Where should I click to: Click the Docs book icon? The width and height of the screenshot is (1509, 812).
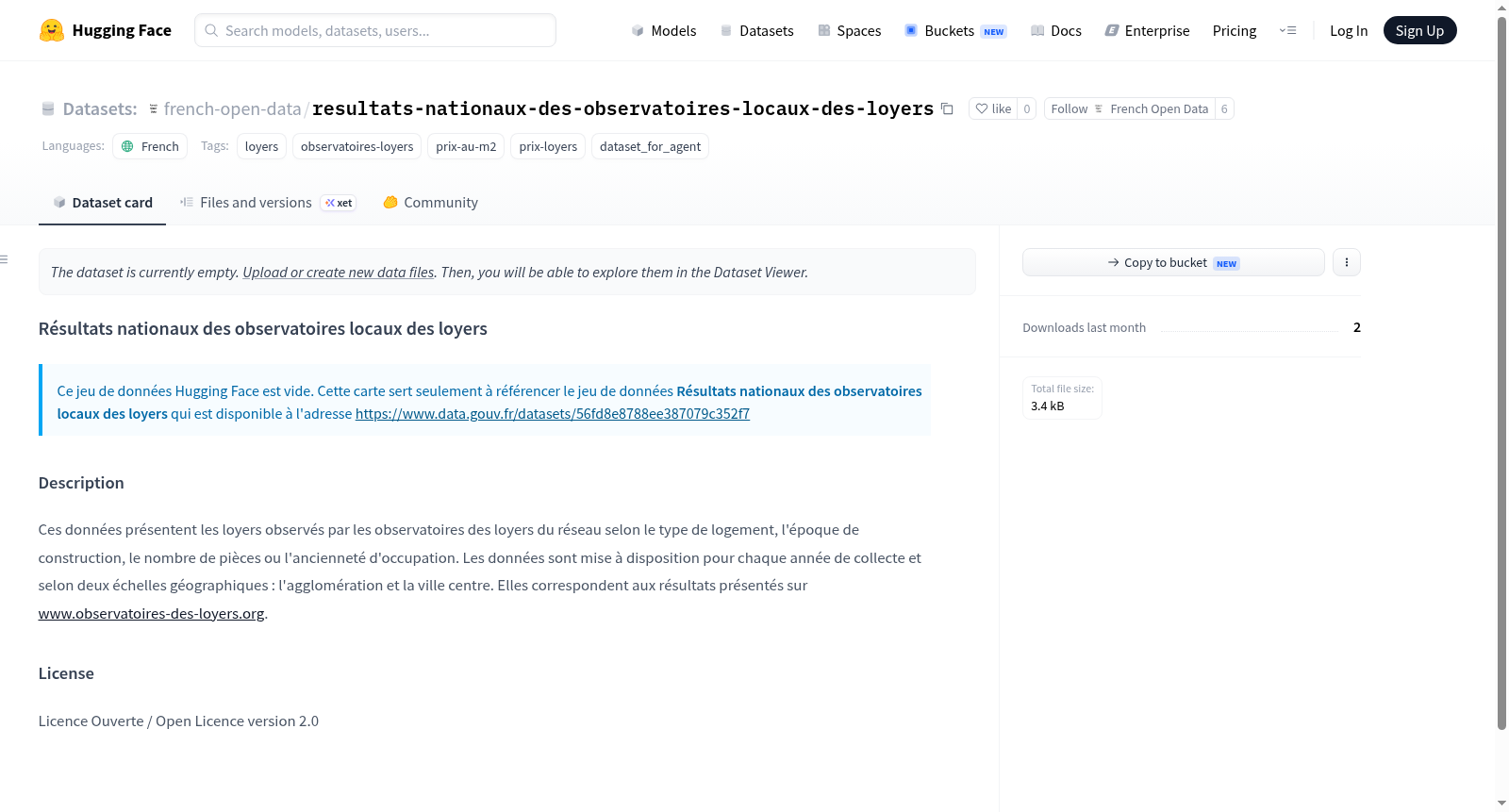[1037, 30]
